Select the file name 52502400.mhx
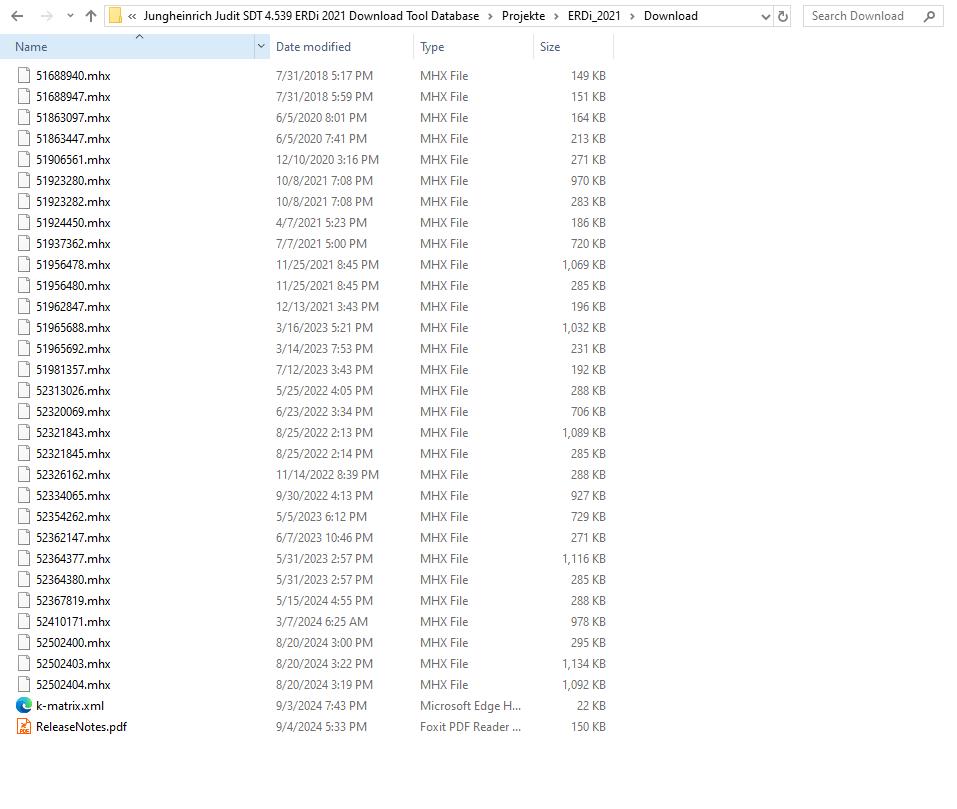957x809 pixels. coord(73,642)
